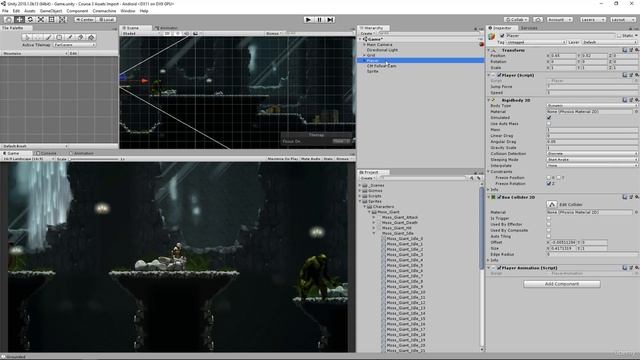The width and height of the screenshot is (640, 360).
Task: Collapse the Sprites folder in Project
Action: pyautogui.click(x=360, y=201)
